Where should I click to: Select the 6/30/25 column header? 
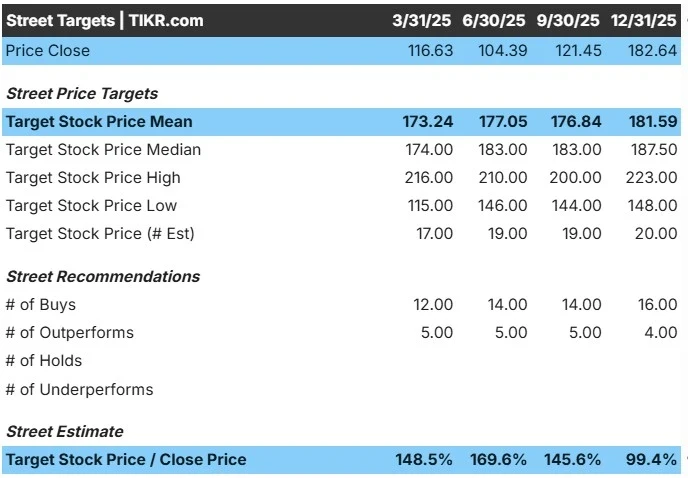point(494,21)
